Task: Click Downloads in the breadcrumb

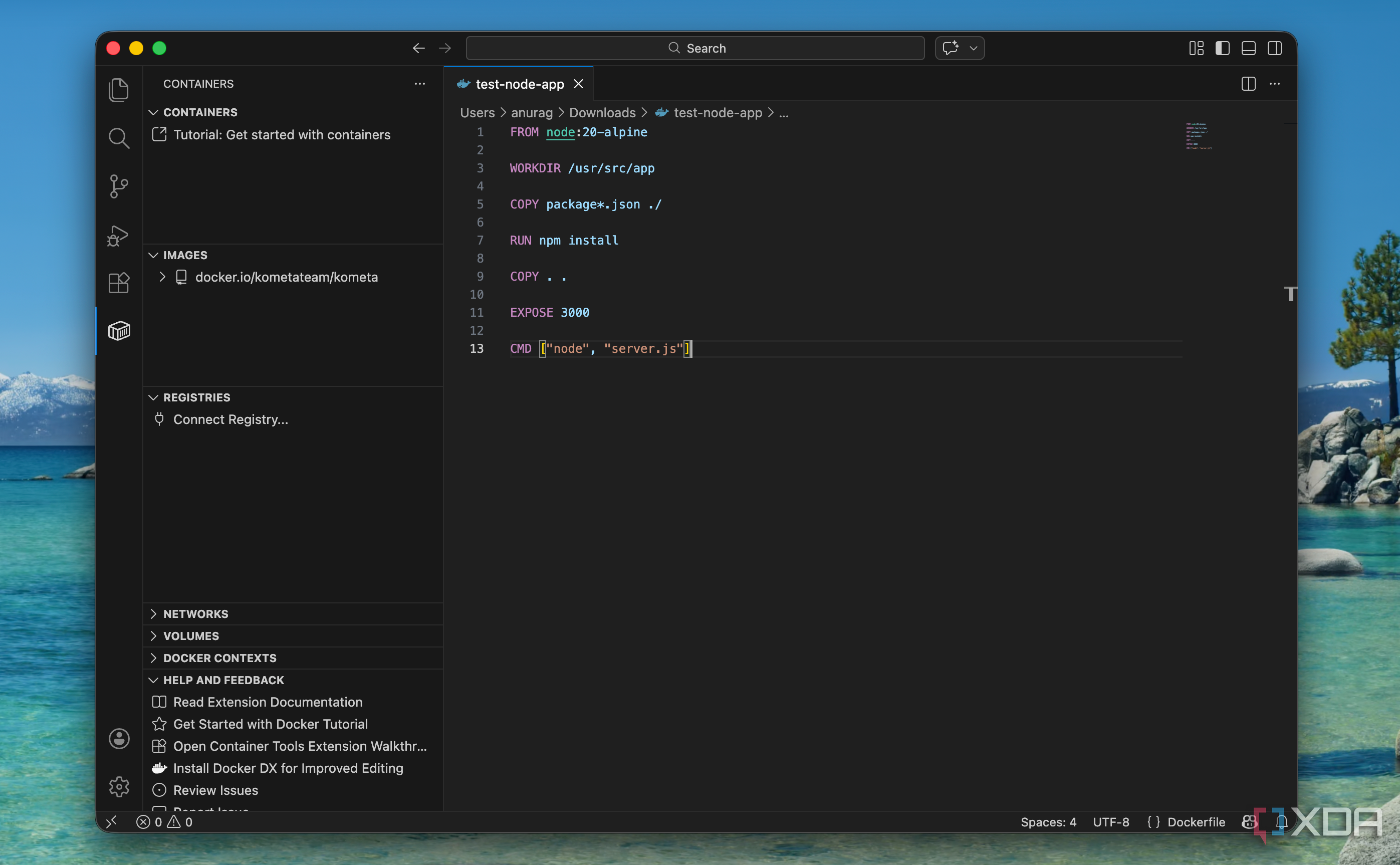Action: pos(602,113)
